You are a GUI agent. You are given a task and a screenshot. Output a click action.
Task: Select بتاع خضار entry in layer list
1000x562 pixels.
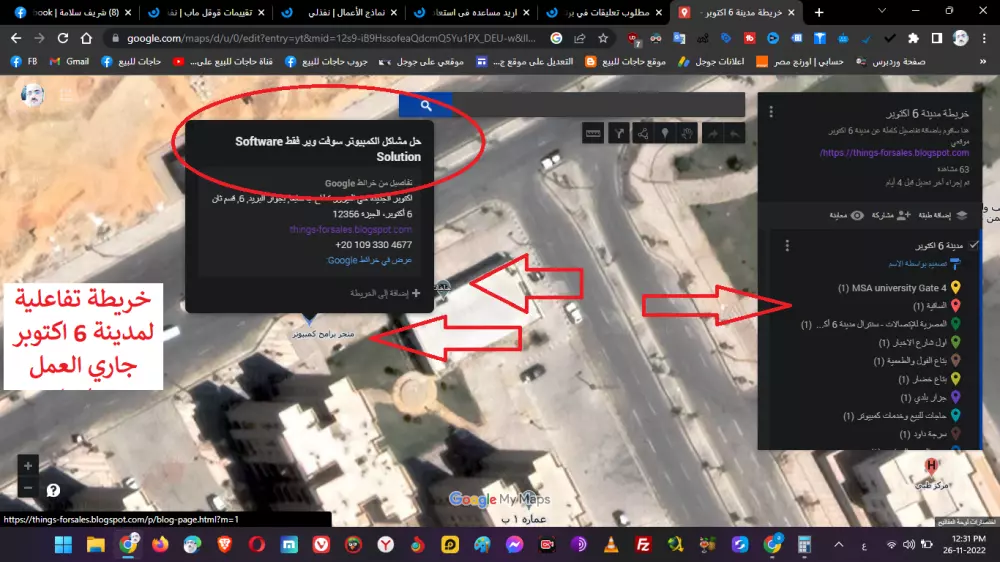[x=923, y=380]
